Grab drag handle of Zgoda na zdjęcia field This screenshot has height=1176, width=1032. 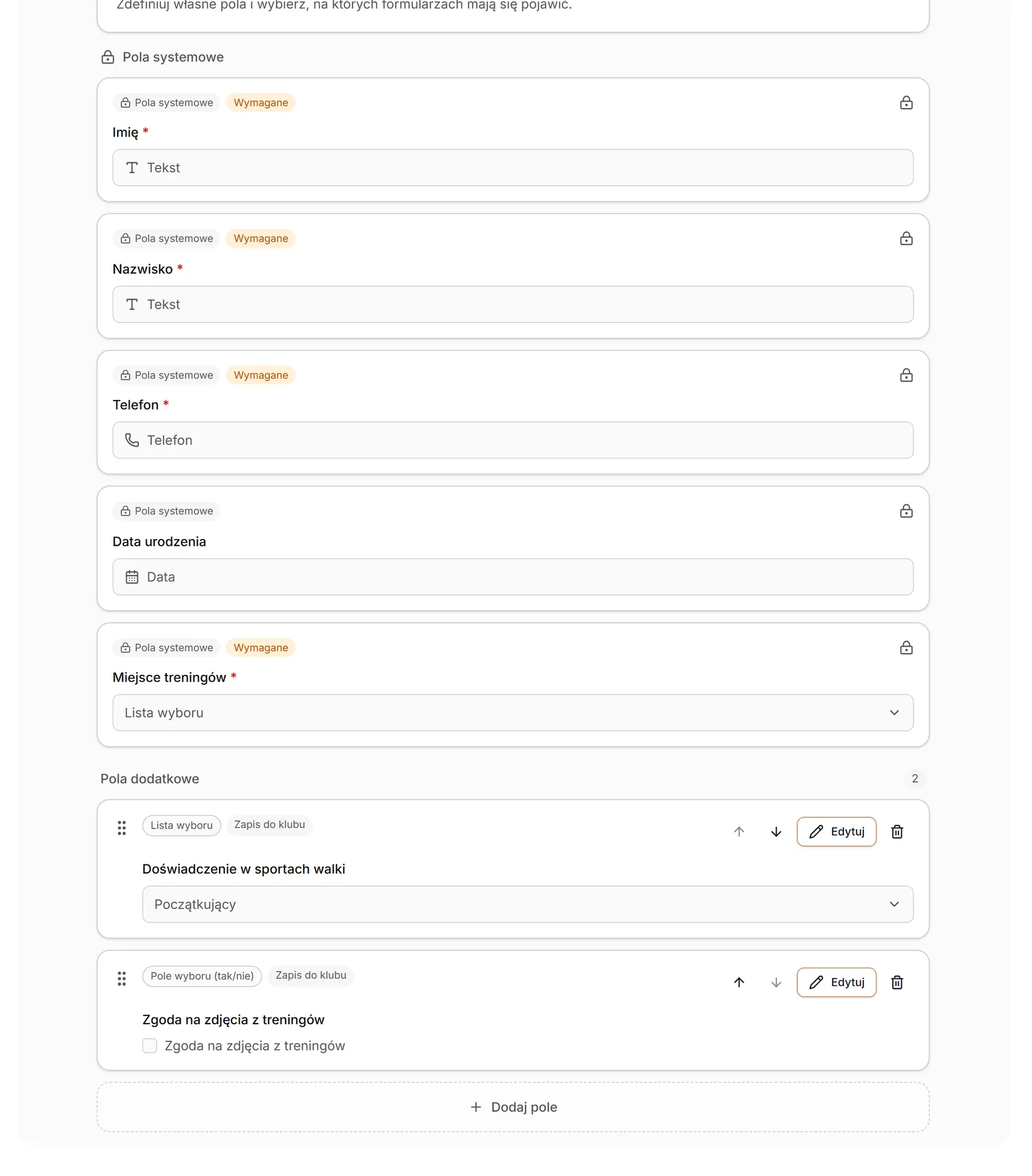(121, 978)
